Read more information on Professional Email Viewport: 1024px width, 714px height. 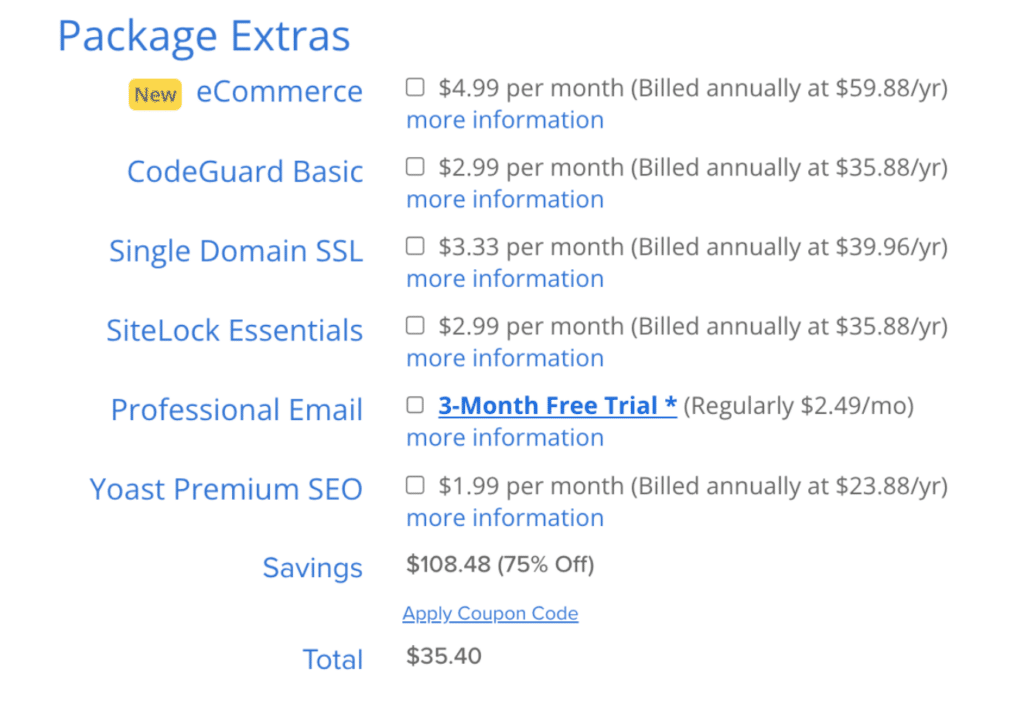pyautogui.click(x=504, y=437)
